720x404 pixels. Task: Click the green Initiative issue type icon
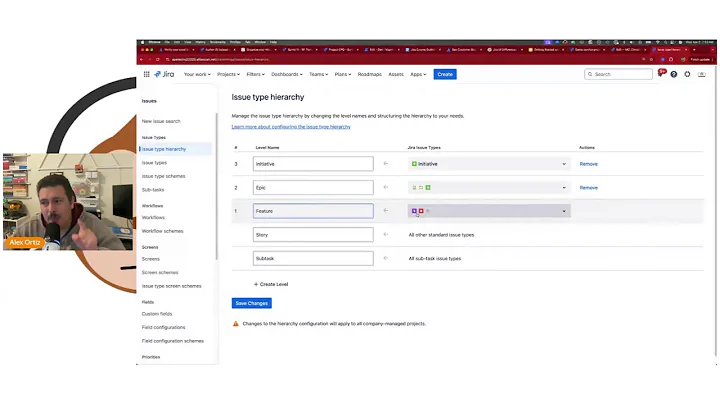[414, 164]
